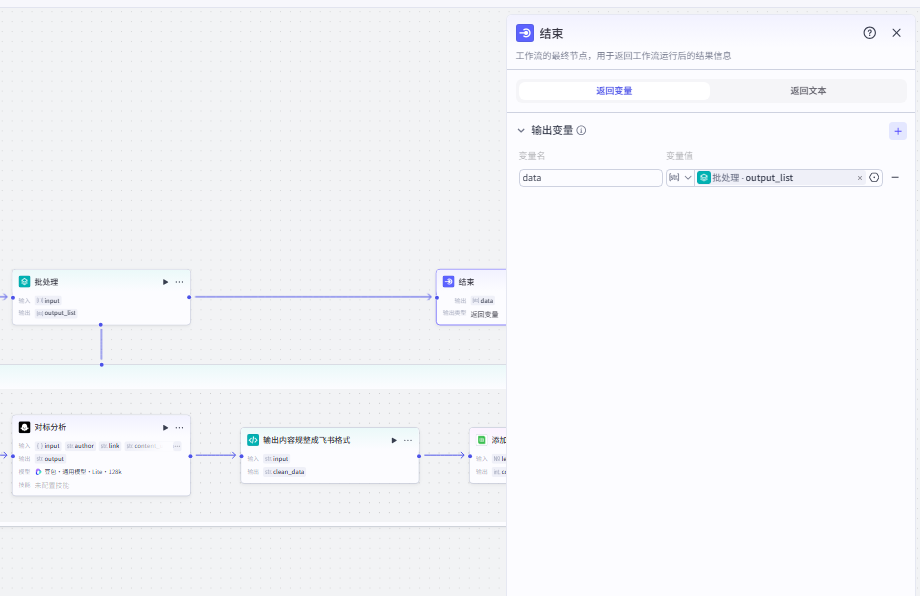Select the 结束 node on canvas

471,297
